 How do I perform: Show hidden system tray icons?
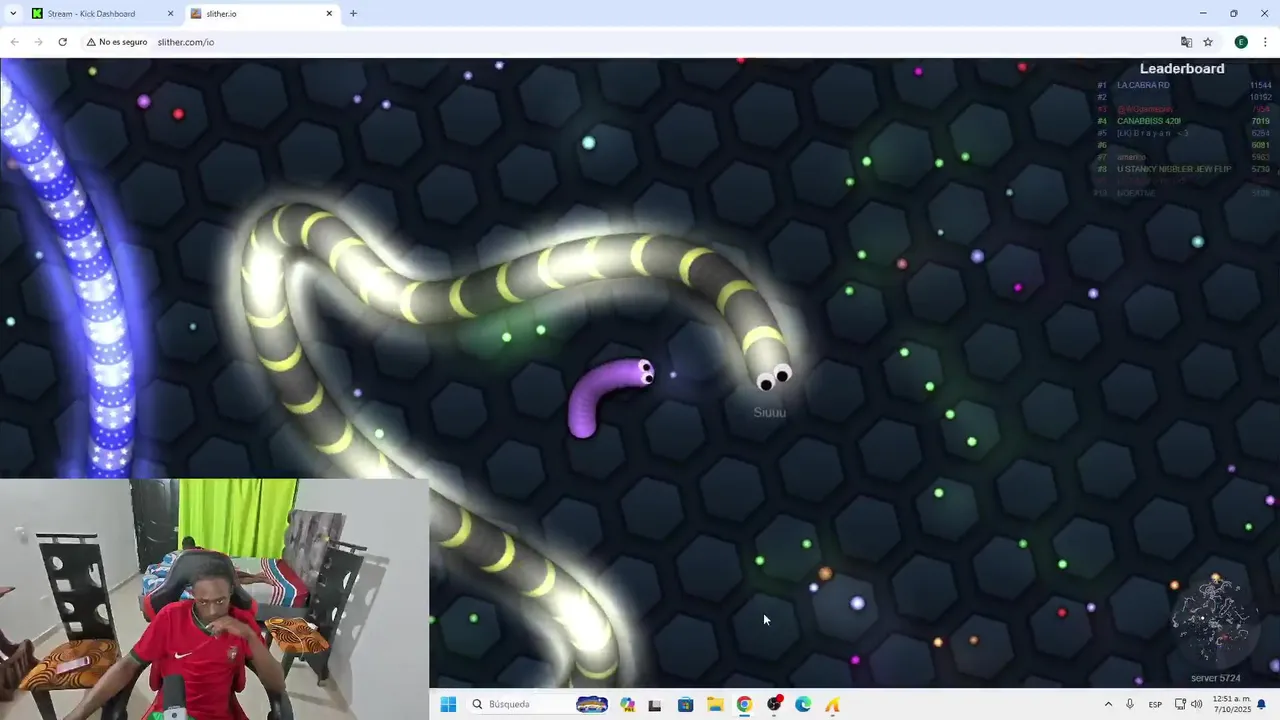coord(1108,704)
